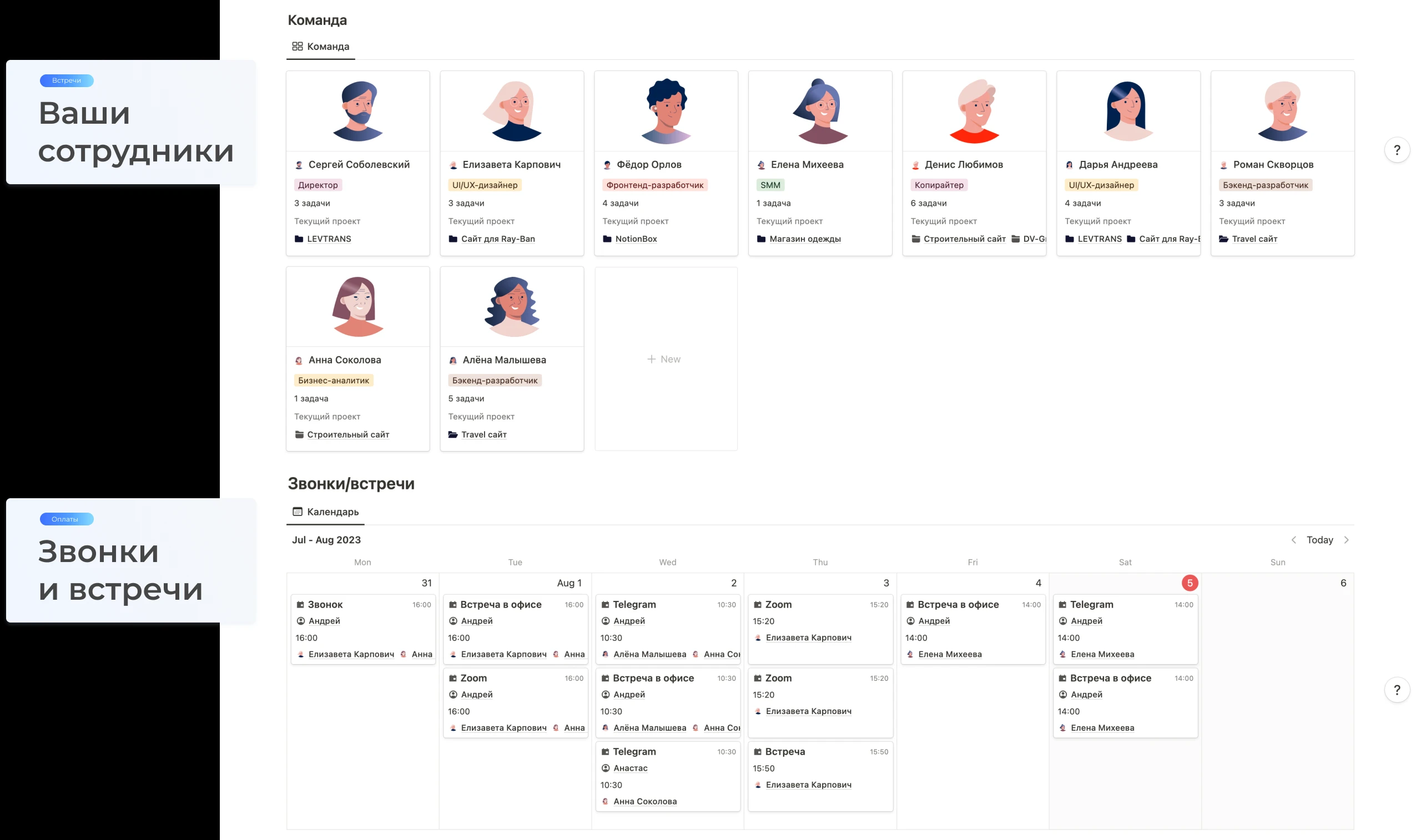
Task: Toggle the Встречи badge filter
Action: 66,80
